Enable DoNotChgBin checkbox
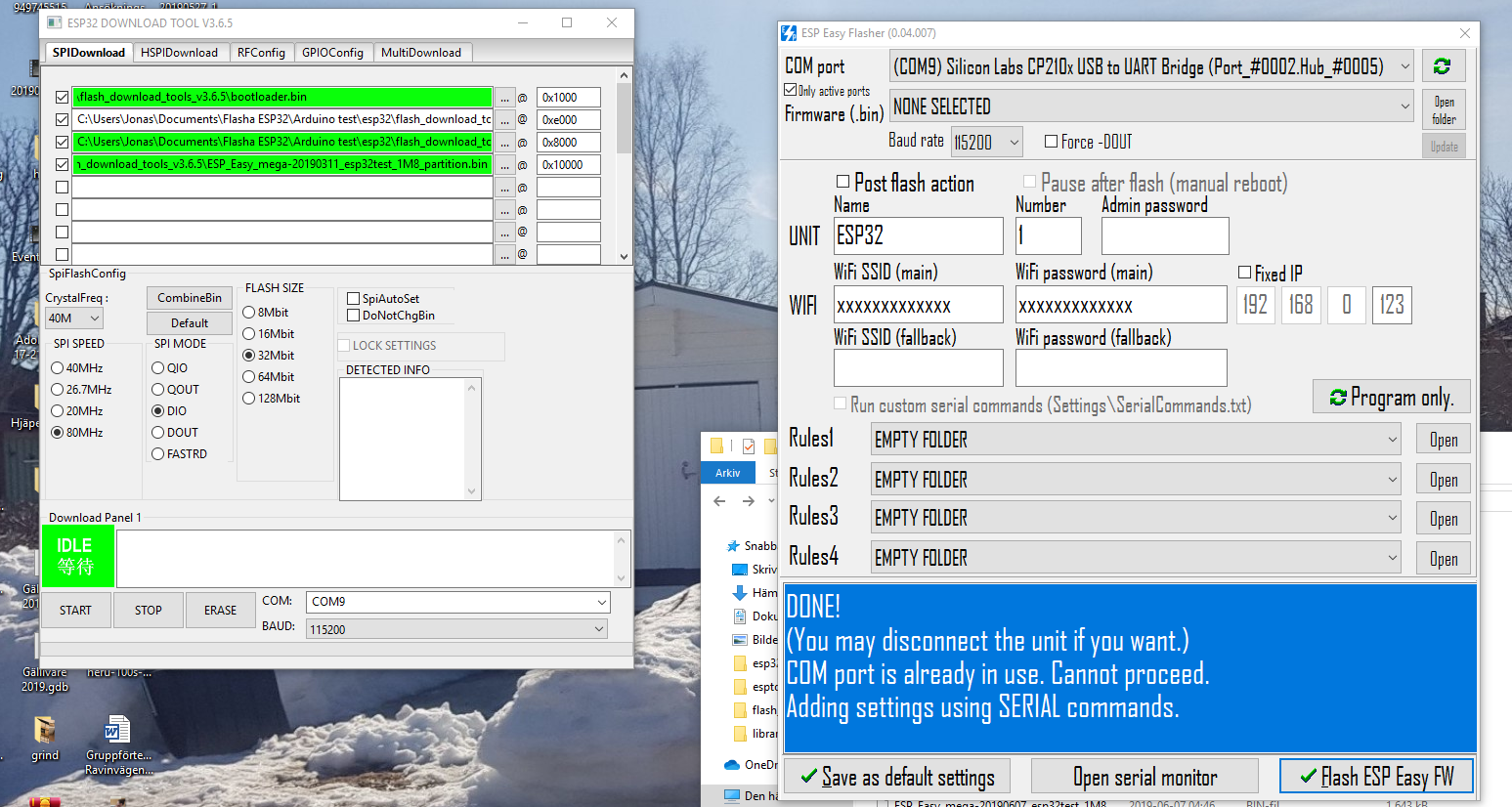The width and height of the screenshot is (1512, 807). [x=354, y=316]
